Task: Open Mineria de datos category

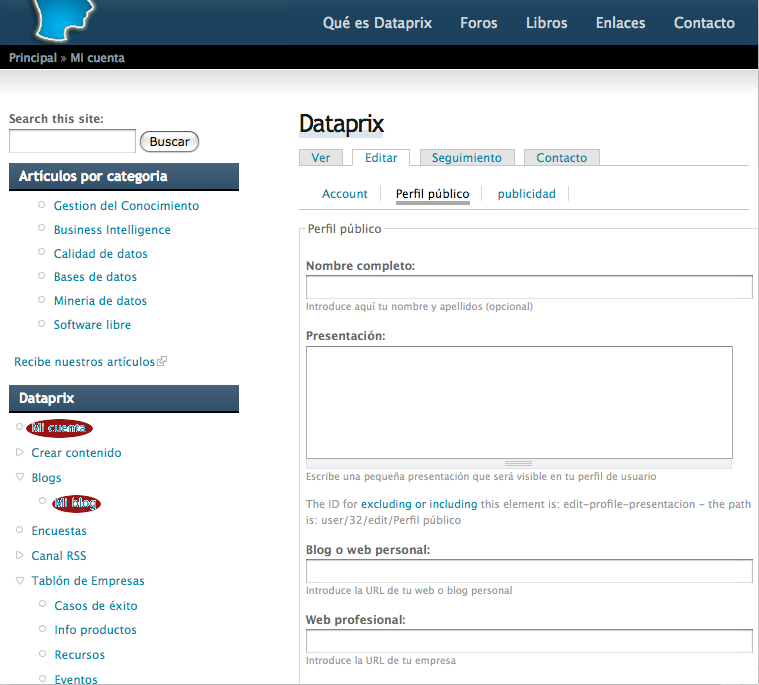Action: 100,301
